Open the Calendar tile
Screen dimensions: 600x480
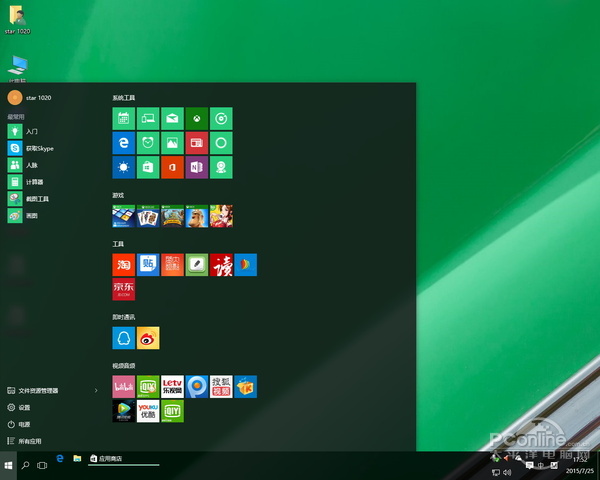(124, 118)
